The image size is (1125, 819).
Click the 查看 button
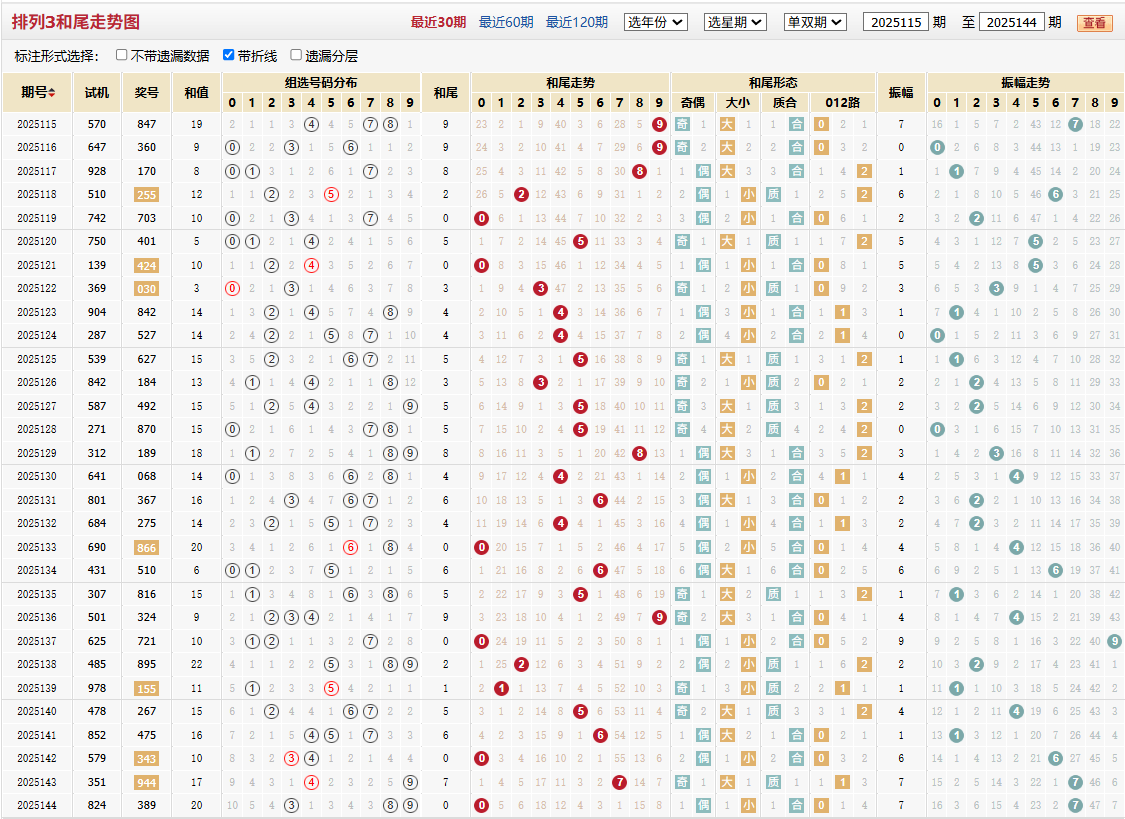pyautogui.click(x=1094, y=23)
